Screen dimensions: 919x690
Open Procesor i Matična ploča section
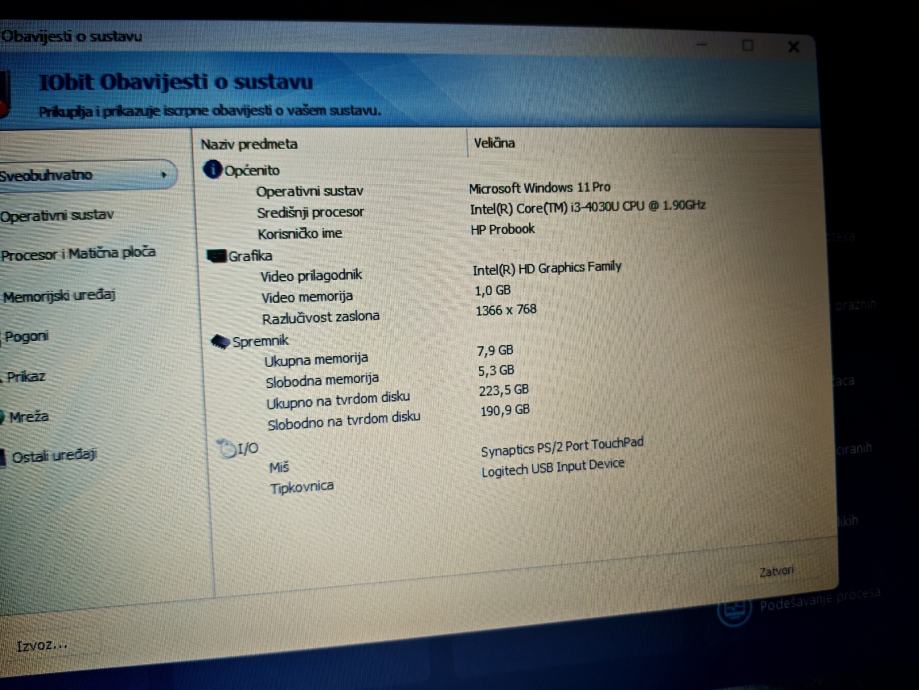(79, 254)
